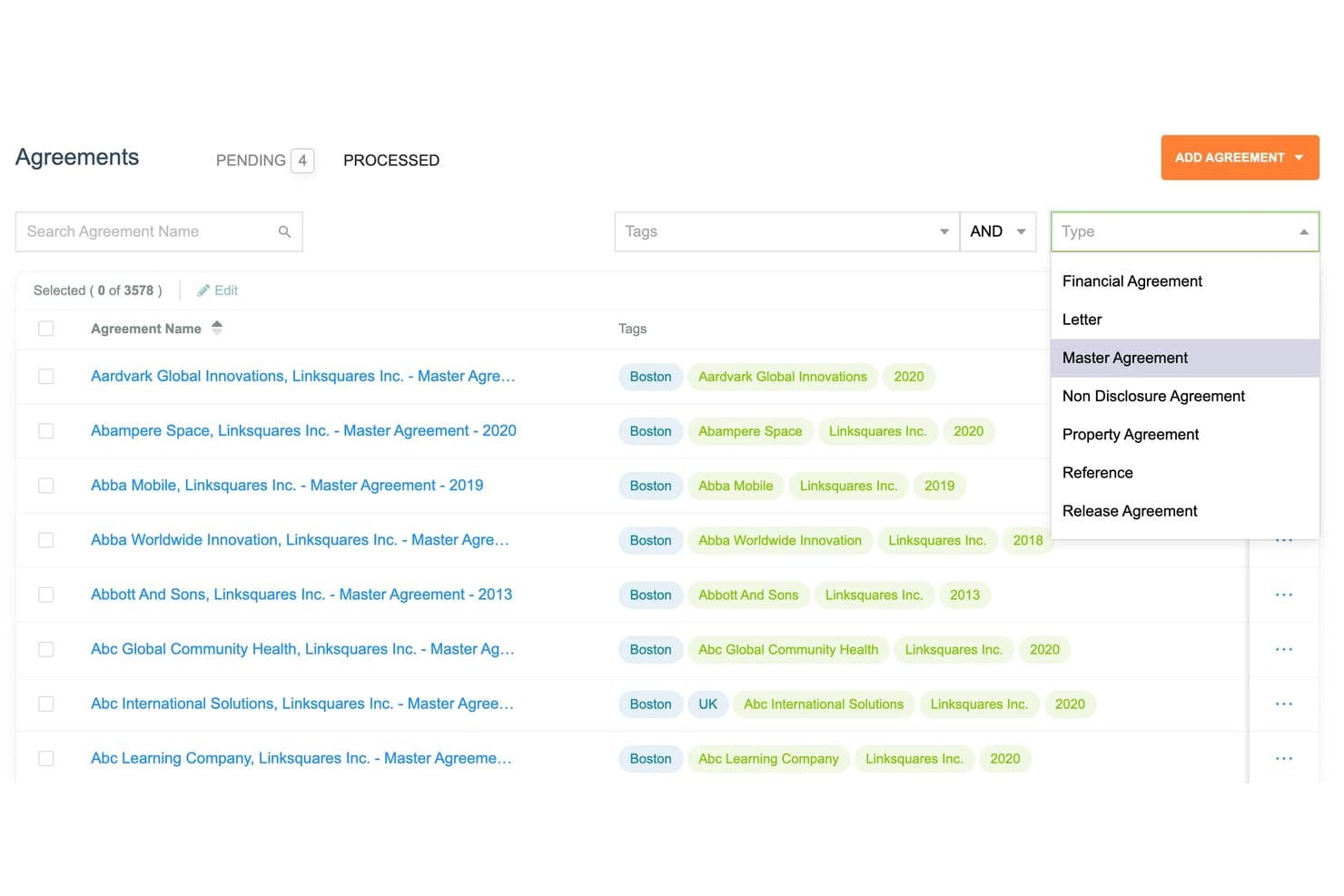This screenshot has width=1344, height=896.
Task: Select the Abampere Space agreement checkbox
Action: pos(46,431)
